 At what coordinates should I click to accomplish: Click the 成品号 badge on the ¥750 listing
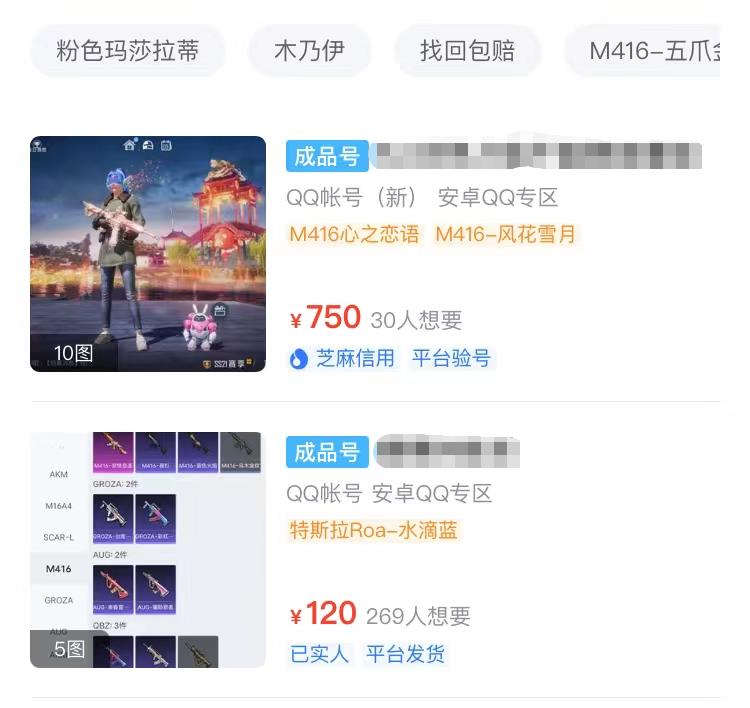pyautogui.click(x=327, y=156)
